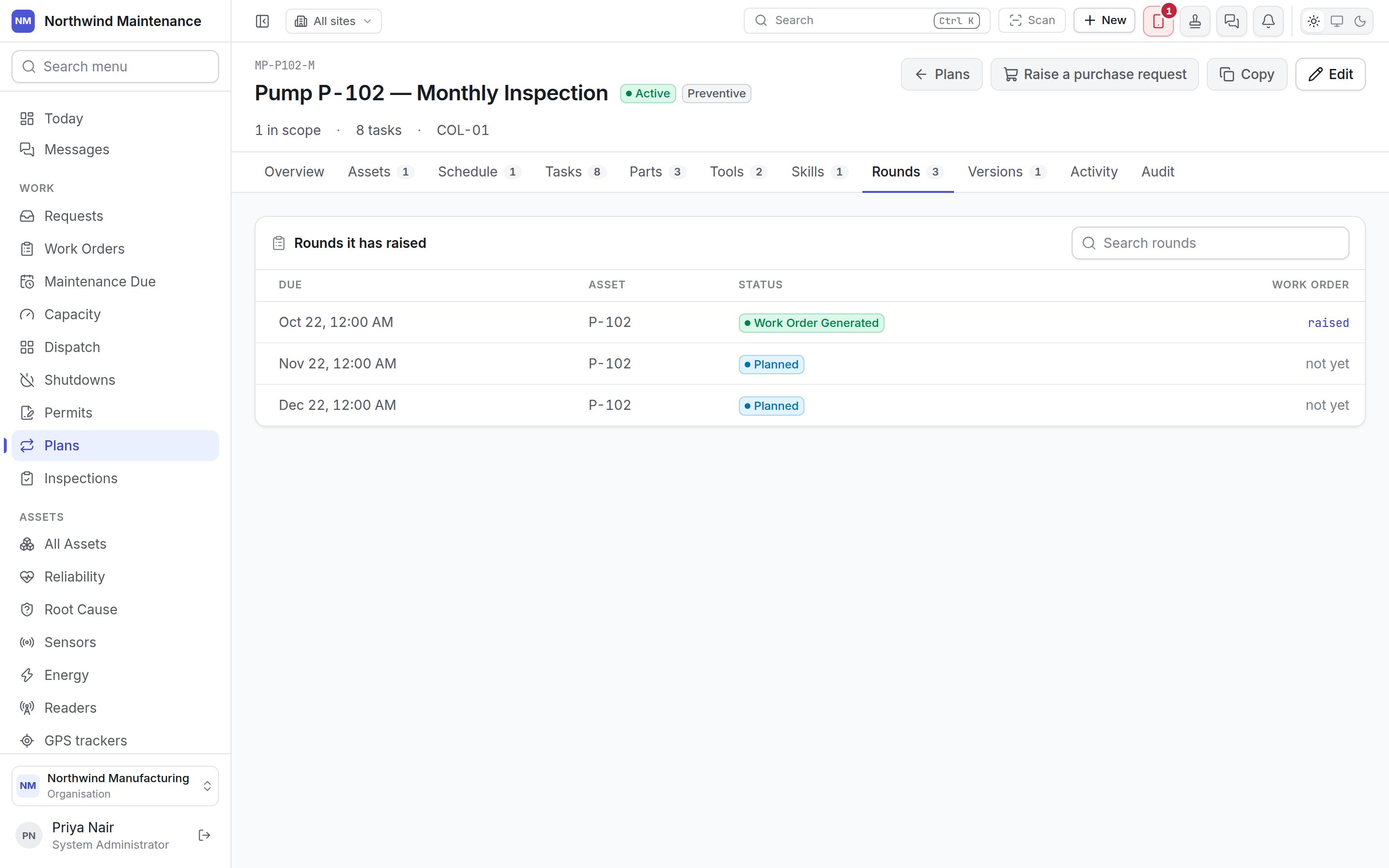The image size is (1389, 868).
Task: Open the chat messages icon in top bar
Action: click(x=1232, y=21)
